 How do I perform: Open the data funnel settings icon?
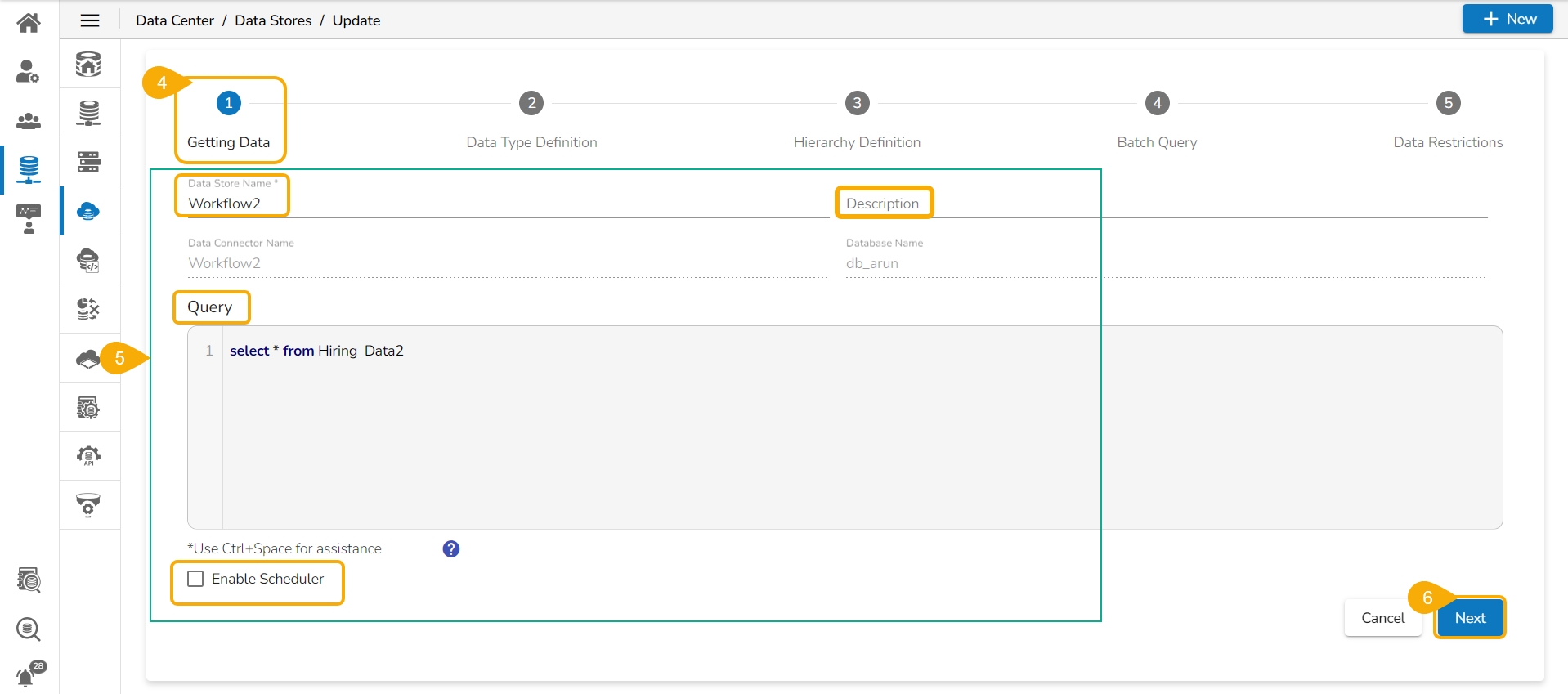pyautogui.click(x=88, y=505)
